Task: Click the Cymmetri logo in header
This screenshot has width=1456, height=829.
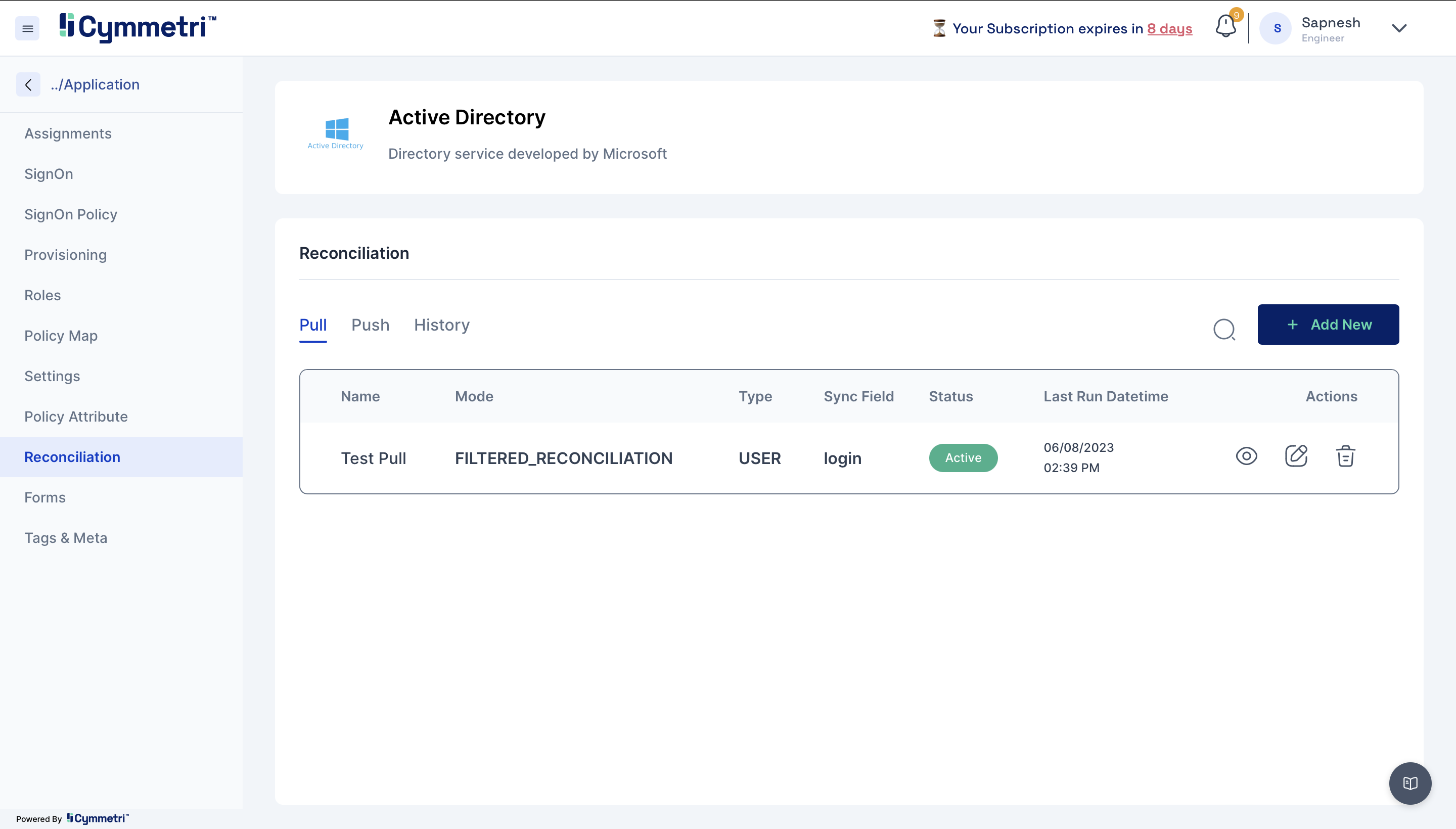Action: (x=138, y=27)
